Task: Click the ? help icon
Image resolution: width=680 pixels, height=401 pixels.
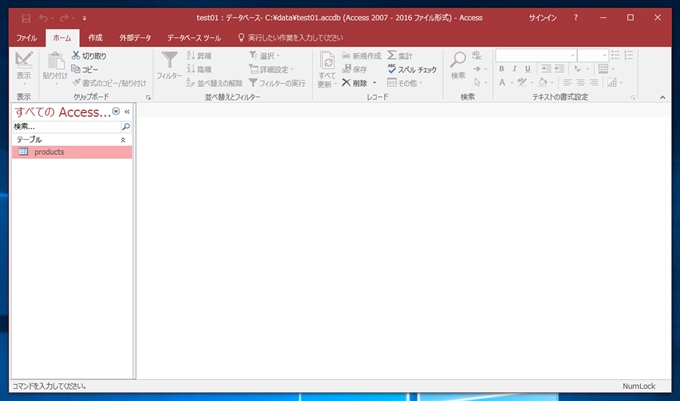Action: click(575, 18)
